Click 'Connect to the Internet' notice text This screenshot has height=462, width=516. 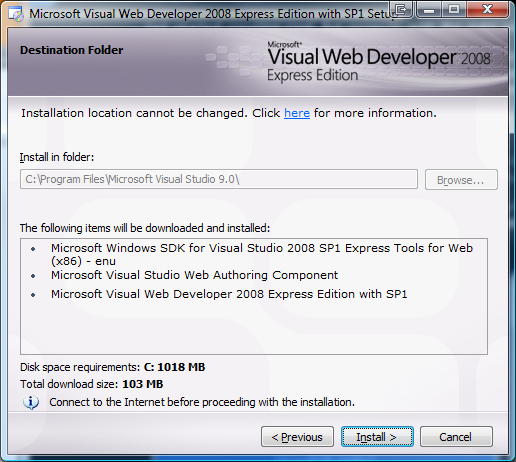tap(202, 402)
